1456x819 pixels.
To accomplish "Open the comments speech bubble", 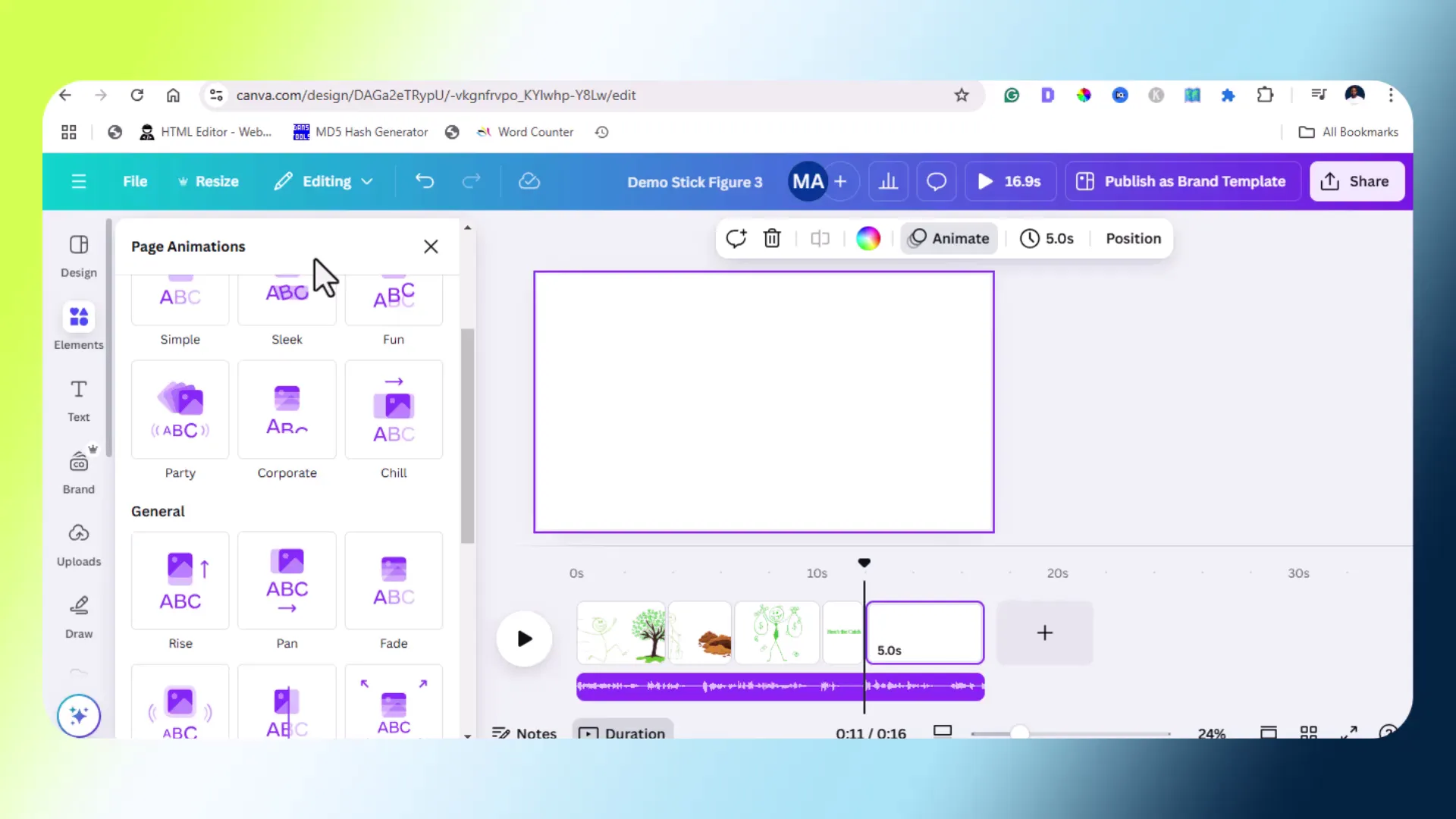I will click(x=937, y=181).
